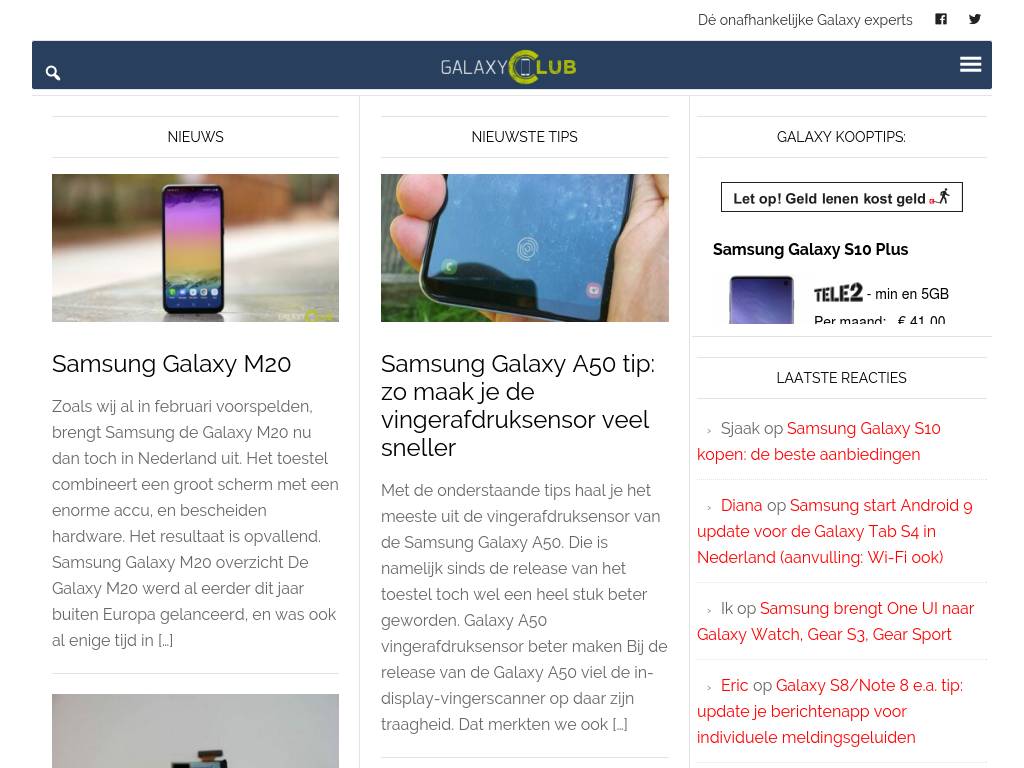Open the Galaxy A50 tip headline
The height and width of the screenshot is (768, 1024).
tap(518, 406)
